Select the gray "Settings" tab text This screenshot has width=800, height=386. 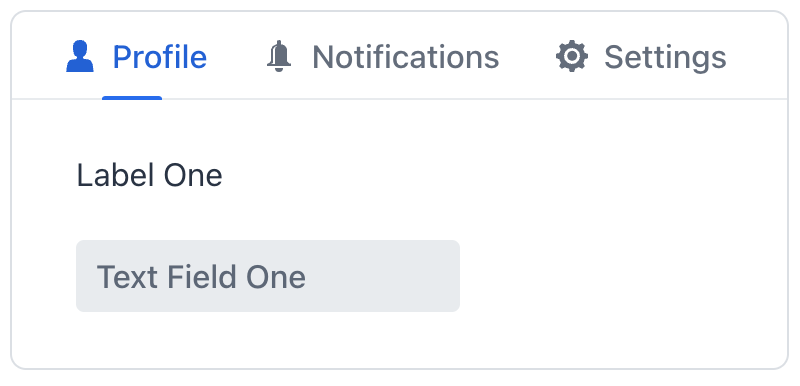665,58
